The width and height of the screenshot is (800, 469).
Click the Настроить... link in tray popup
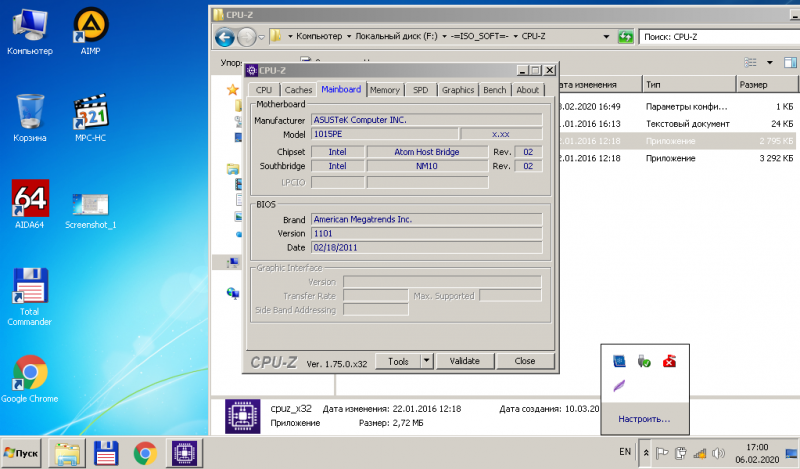(644, 419)
